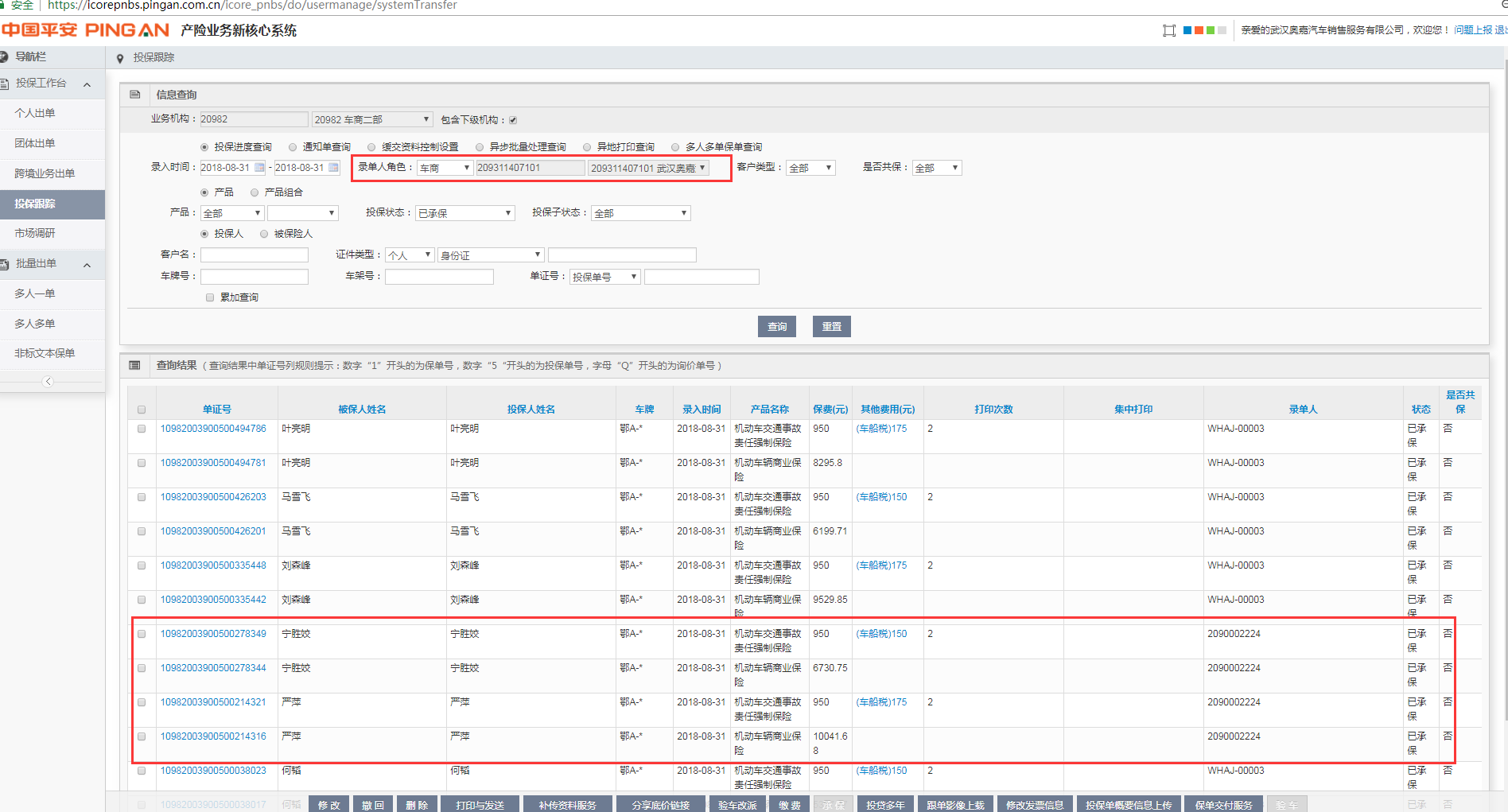Select the blue theme color swatch
The image size is (1508, 812).
(1187, 31)
